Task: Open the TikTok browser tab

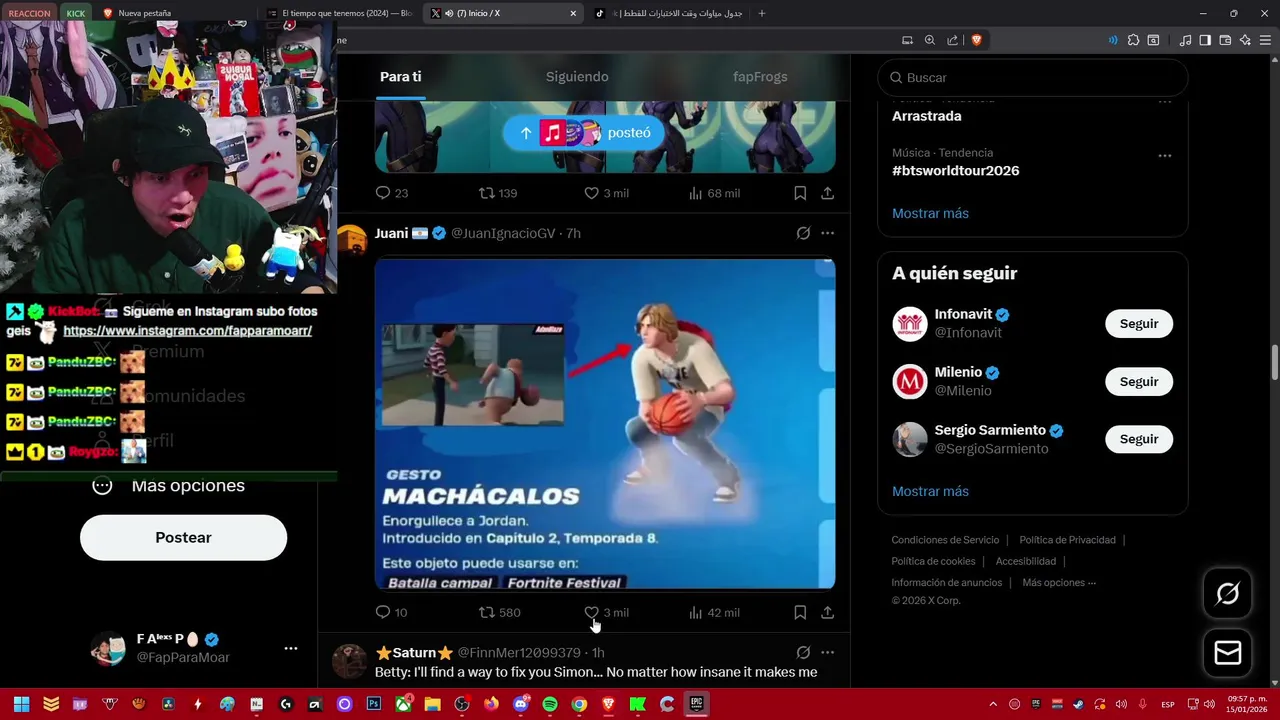Action: [x=669, y=13]
